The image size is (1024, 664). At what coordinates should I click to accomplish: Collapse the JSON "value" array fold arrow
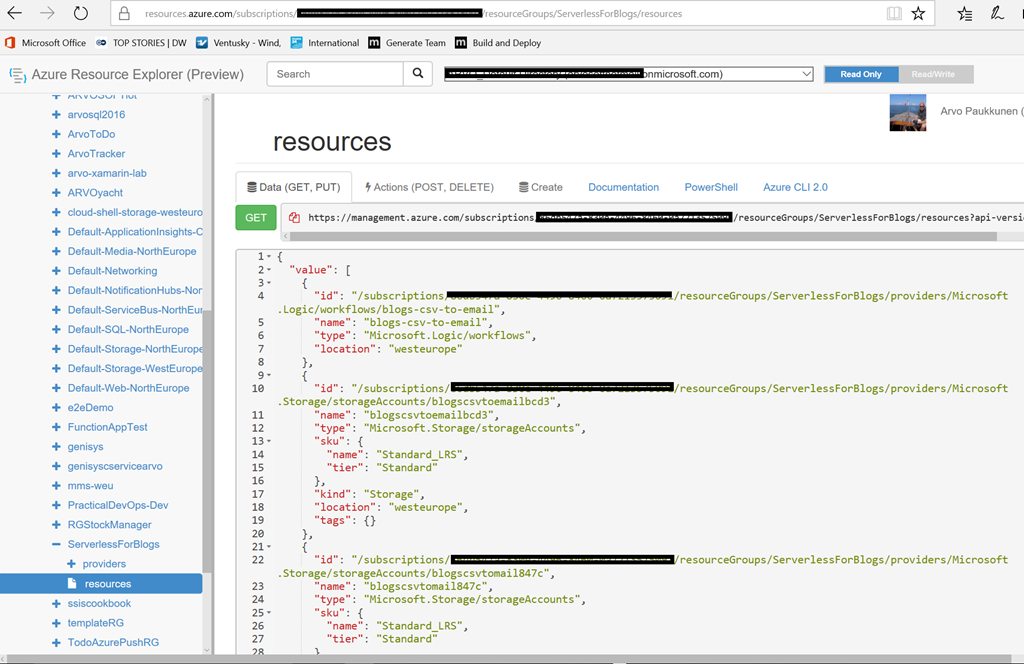[x=269, y=270]
